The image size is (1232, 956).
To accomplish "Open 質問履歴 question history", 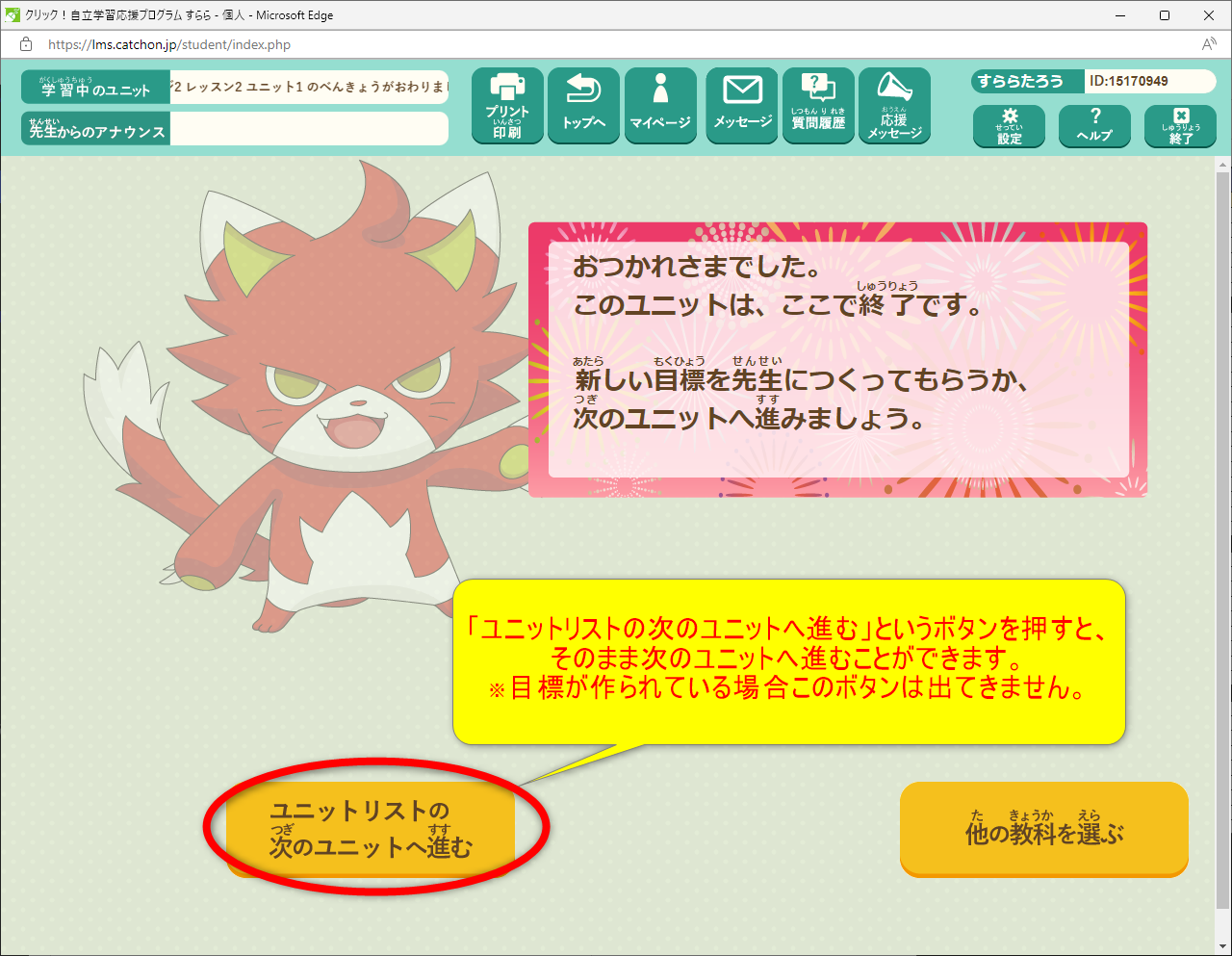I will pos(818,106).
